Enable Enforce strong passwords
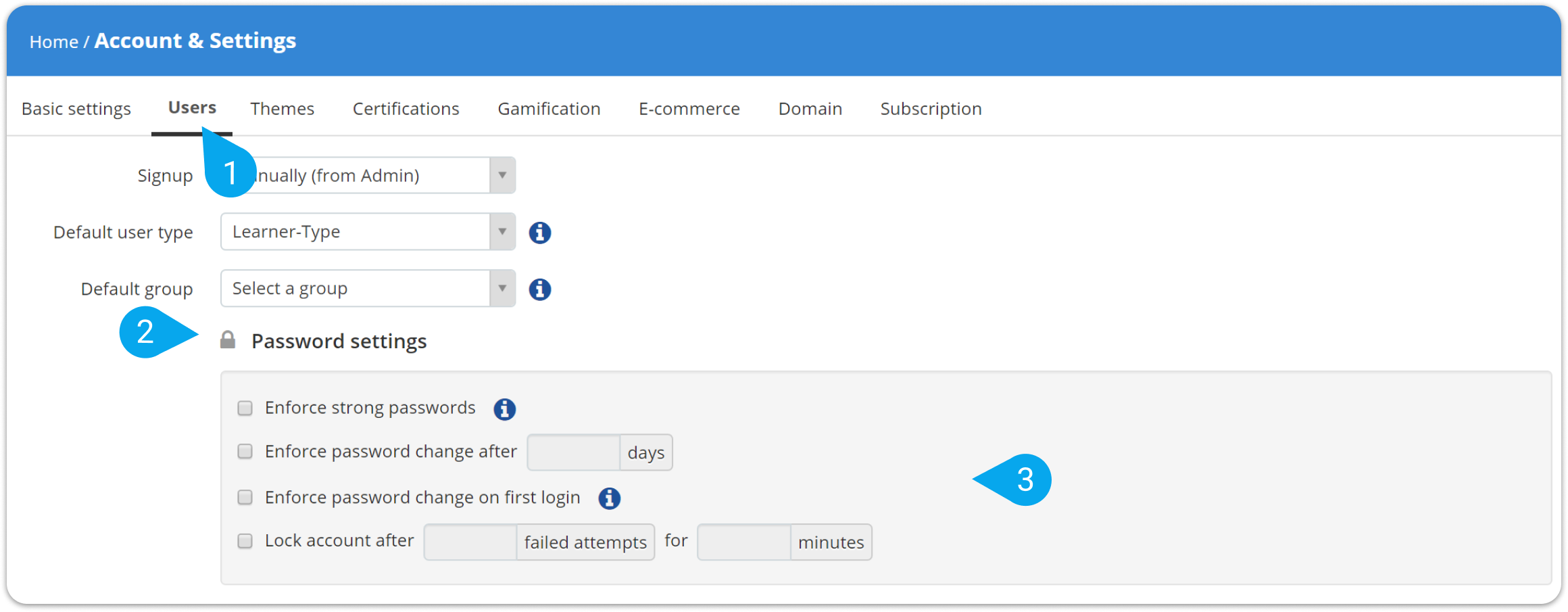 245,407
